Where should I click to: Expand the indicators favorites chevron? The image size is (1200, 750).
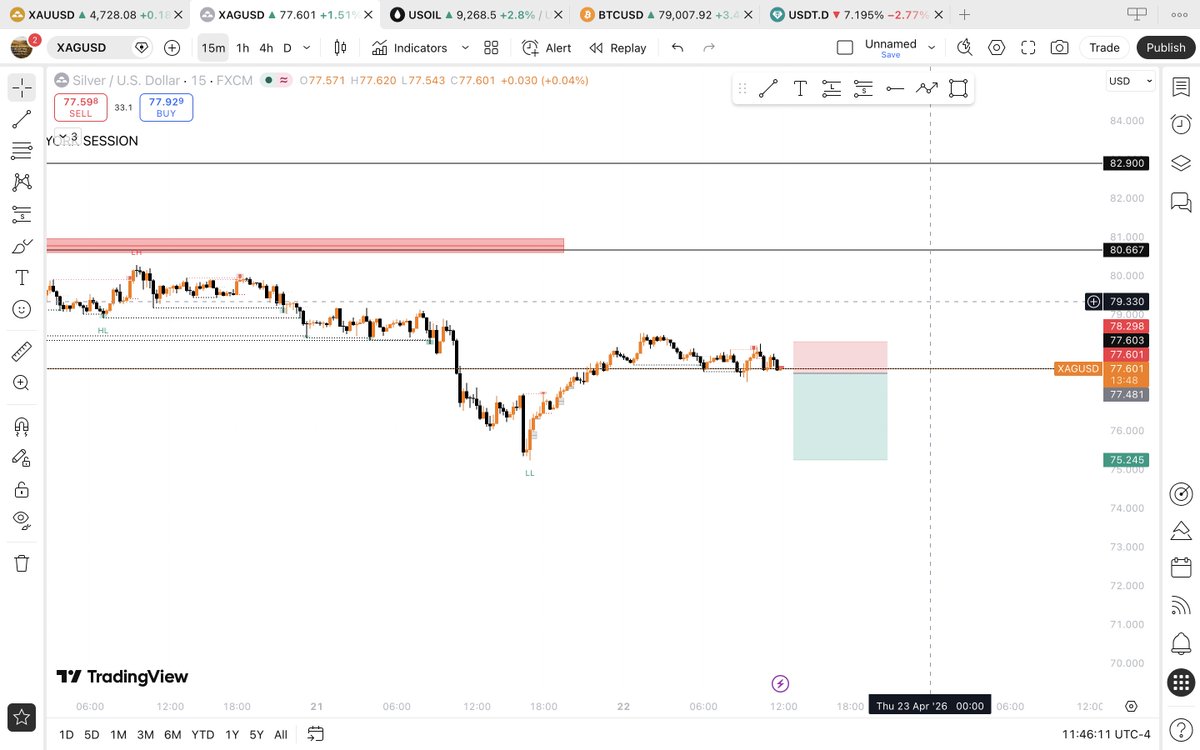click(x=465, y=48)
